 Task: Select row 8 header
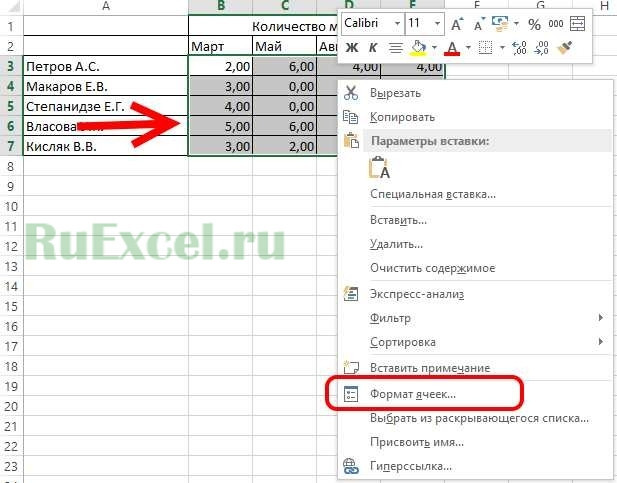coord(11,166)
